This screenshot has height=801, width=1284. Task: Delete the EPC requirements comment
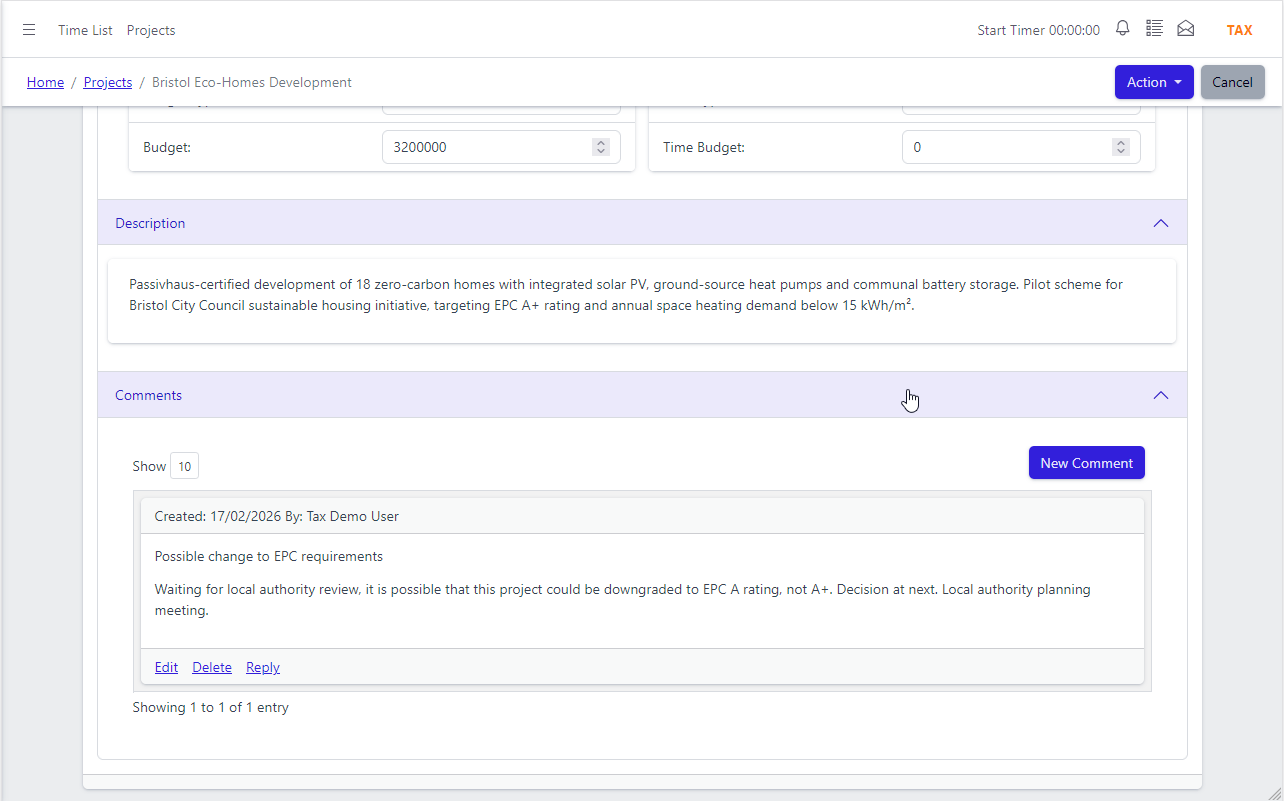pyautogui.click(x=212, y=667)
